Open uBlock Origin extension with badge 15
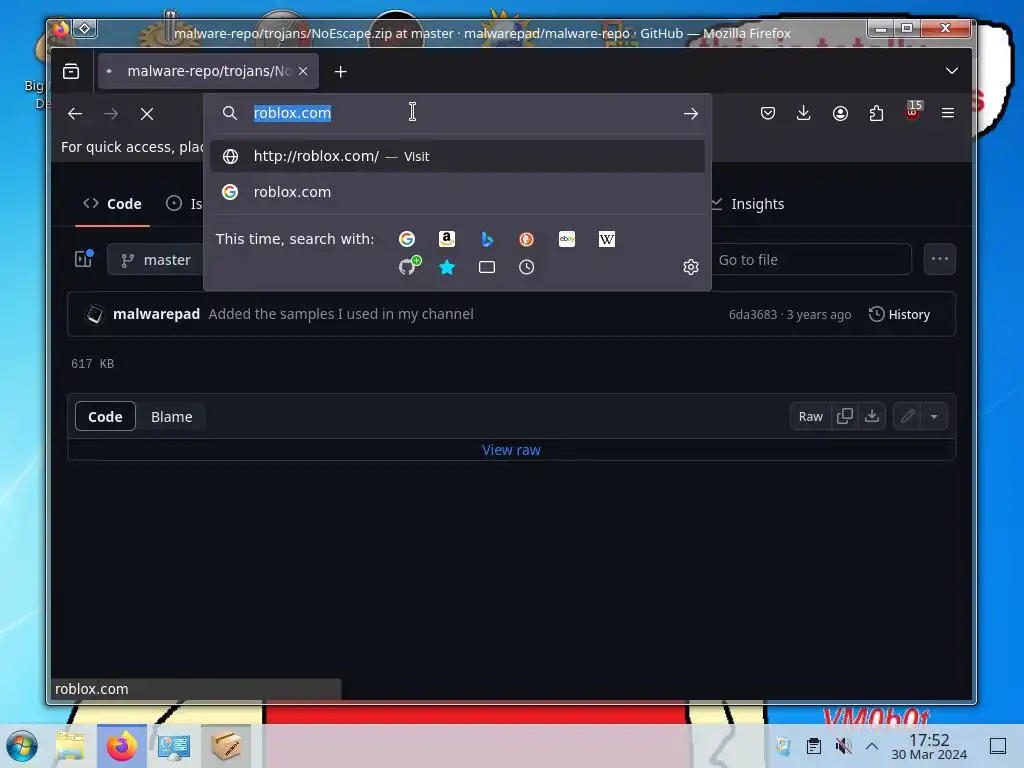The height and width of the screenshot is (768, 1024). coord(912,112)
